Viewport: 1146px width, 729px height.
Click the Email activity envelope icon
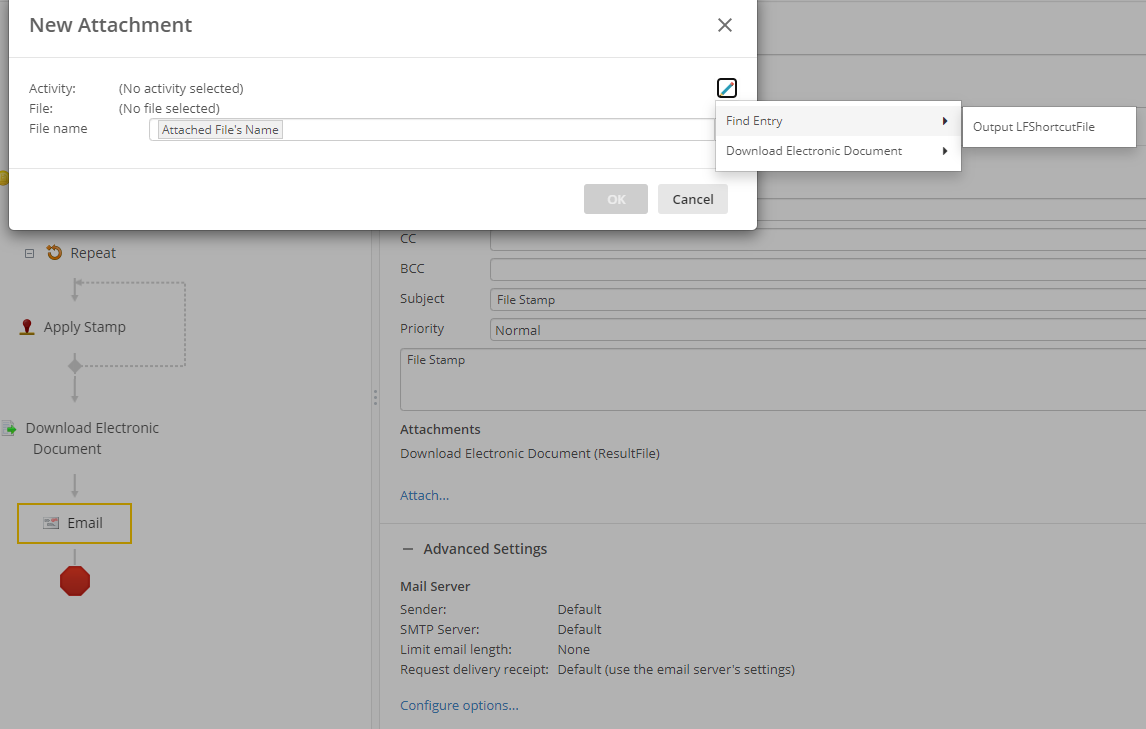pyautogui.click(x=51, y=523)
